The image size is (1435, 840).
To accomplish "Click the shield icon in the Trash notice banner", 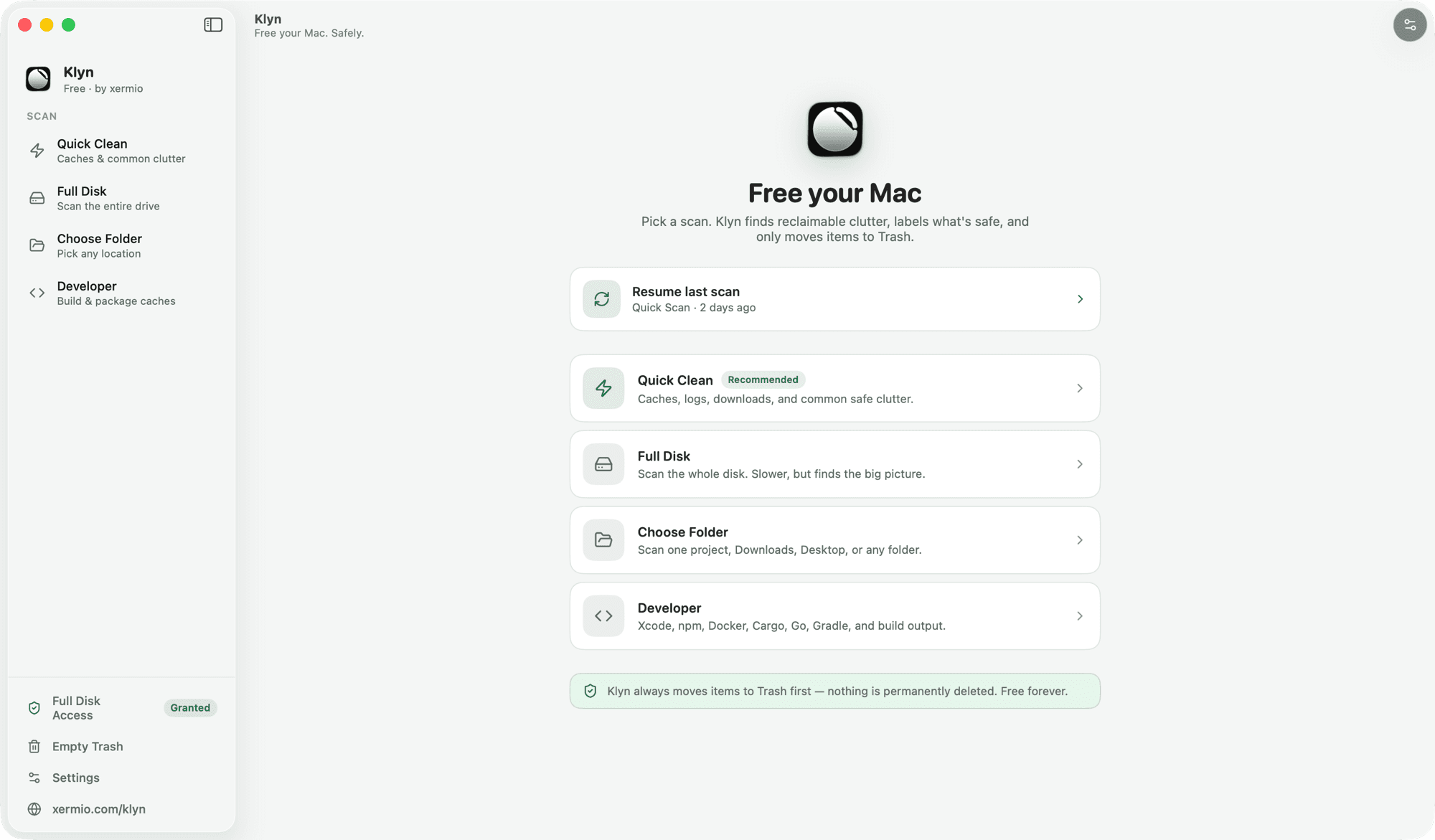I will click(x=591, y=691).
